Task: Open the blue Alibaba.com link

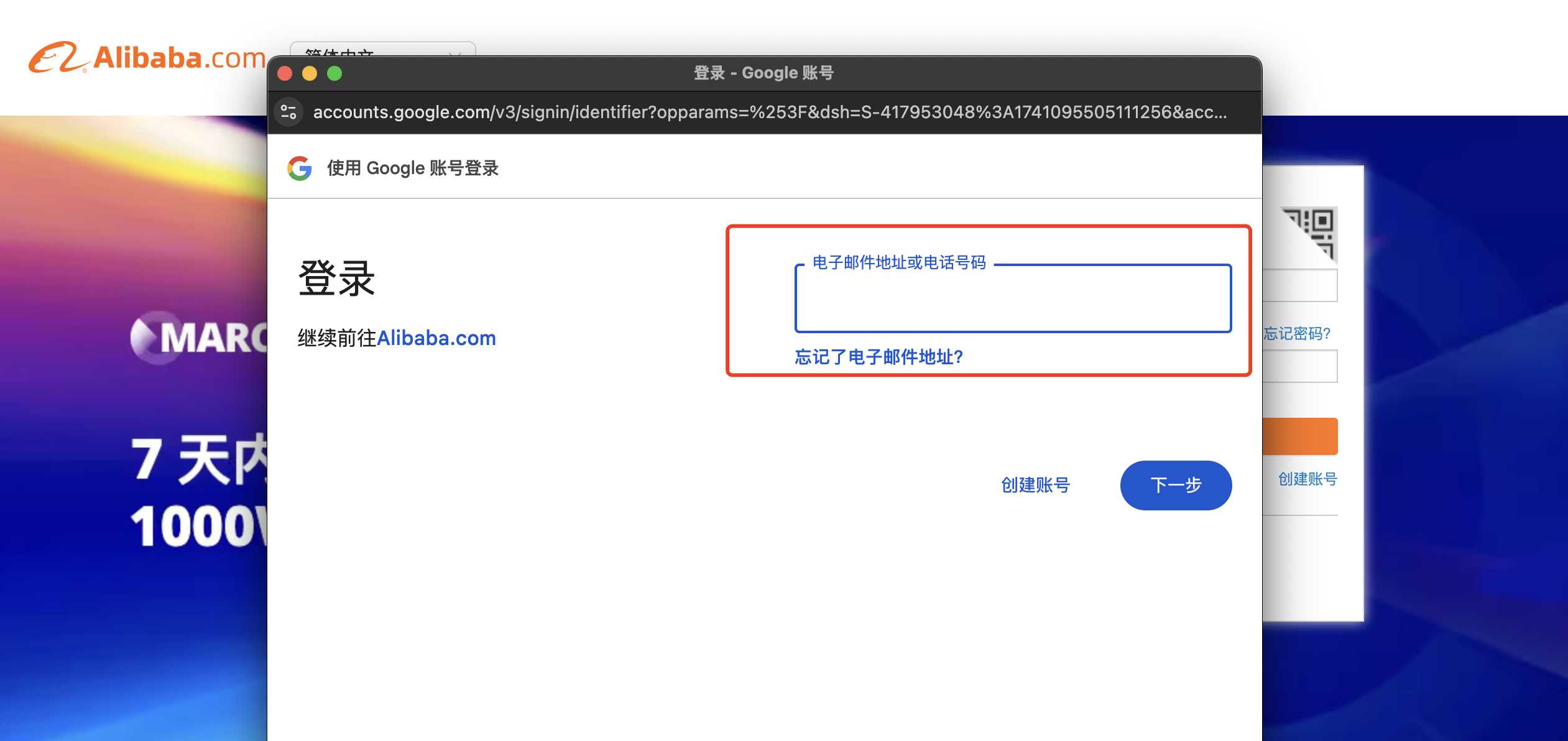Action: [x=436, y=338]
